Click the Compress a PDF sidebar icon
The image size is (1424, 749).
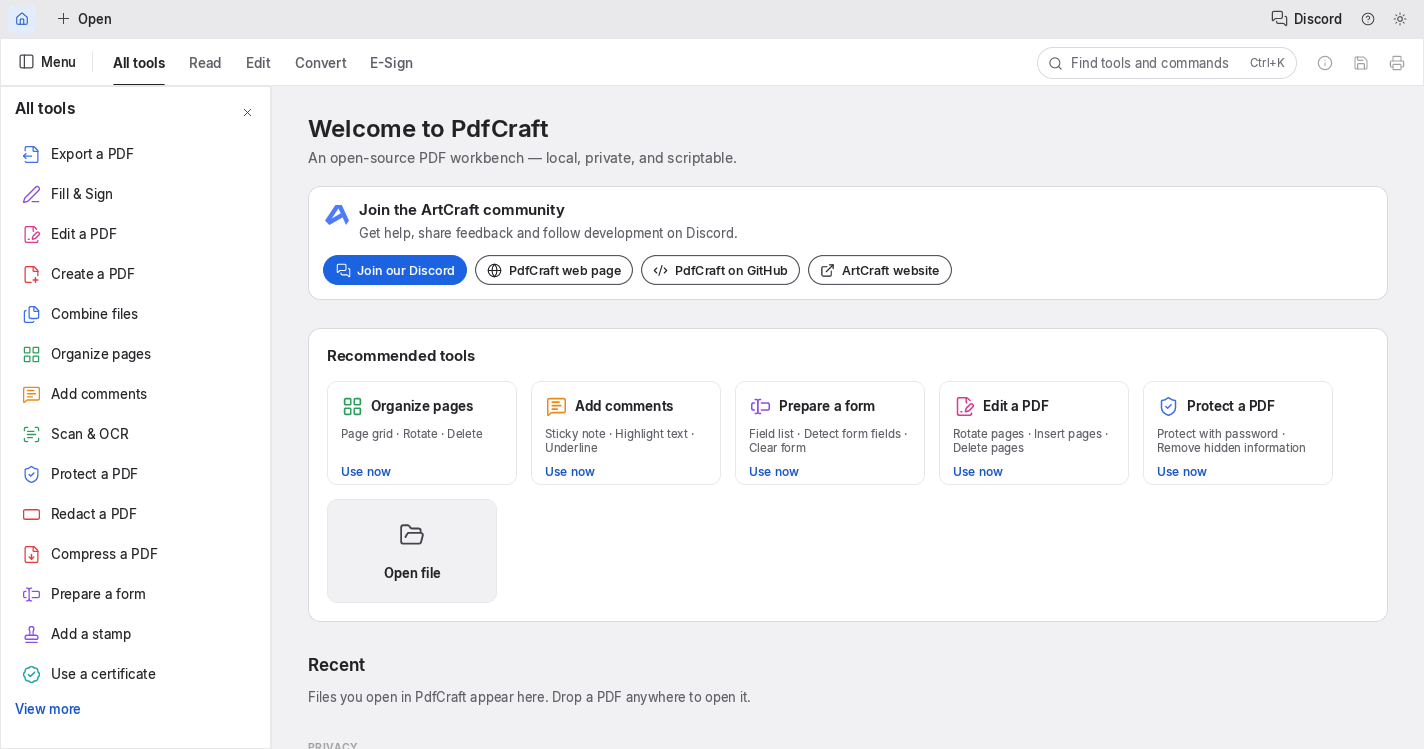(x=31, y=554)
